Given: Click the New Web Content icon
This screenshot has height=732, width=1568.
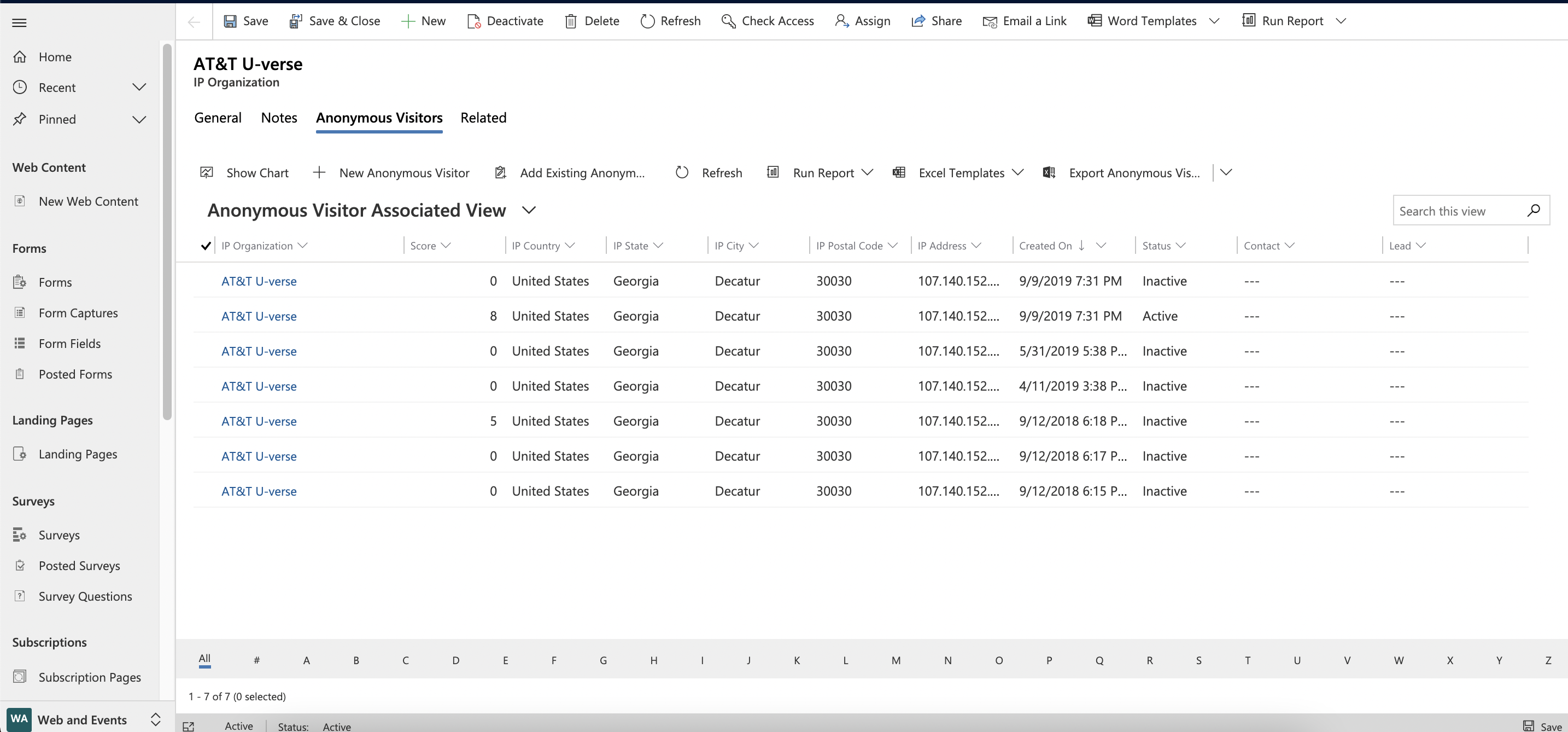Looking at the screenshot, I should coord(20,200).
